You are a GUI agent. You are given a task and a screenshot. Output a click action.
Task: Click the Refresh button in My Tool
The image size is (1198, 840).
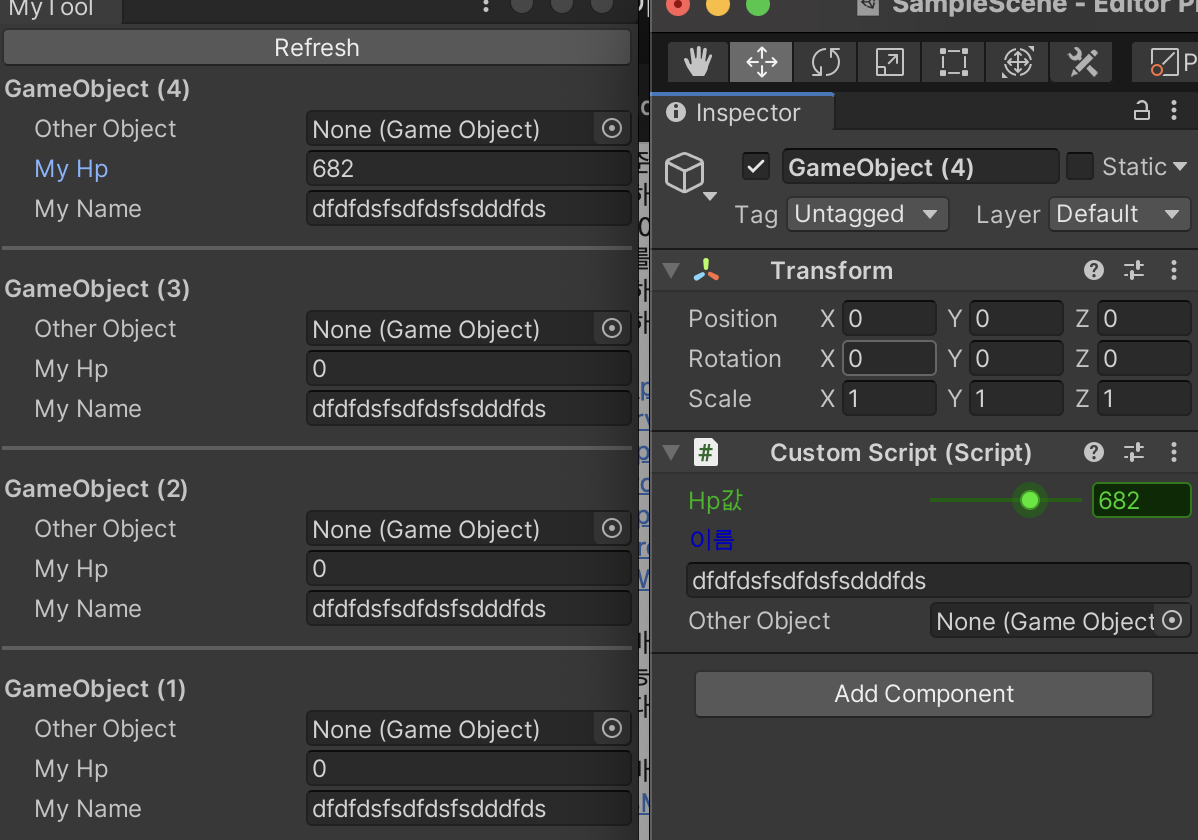[x=316, y=47]
